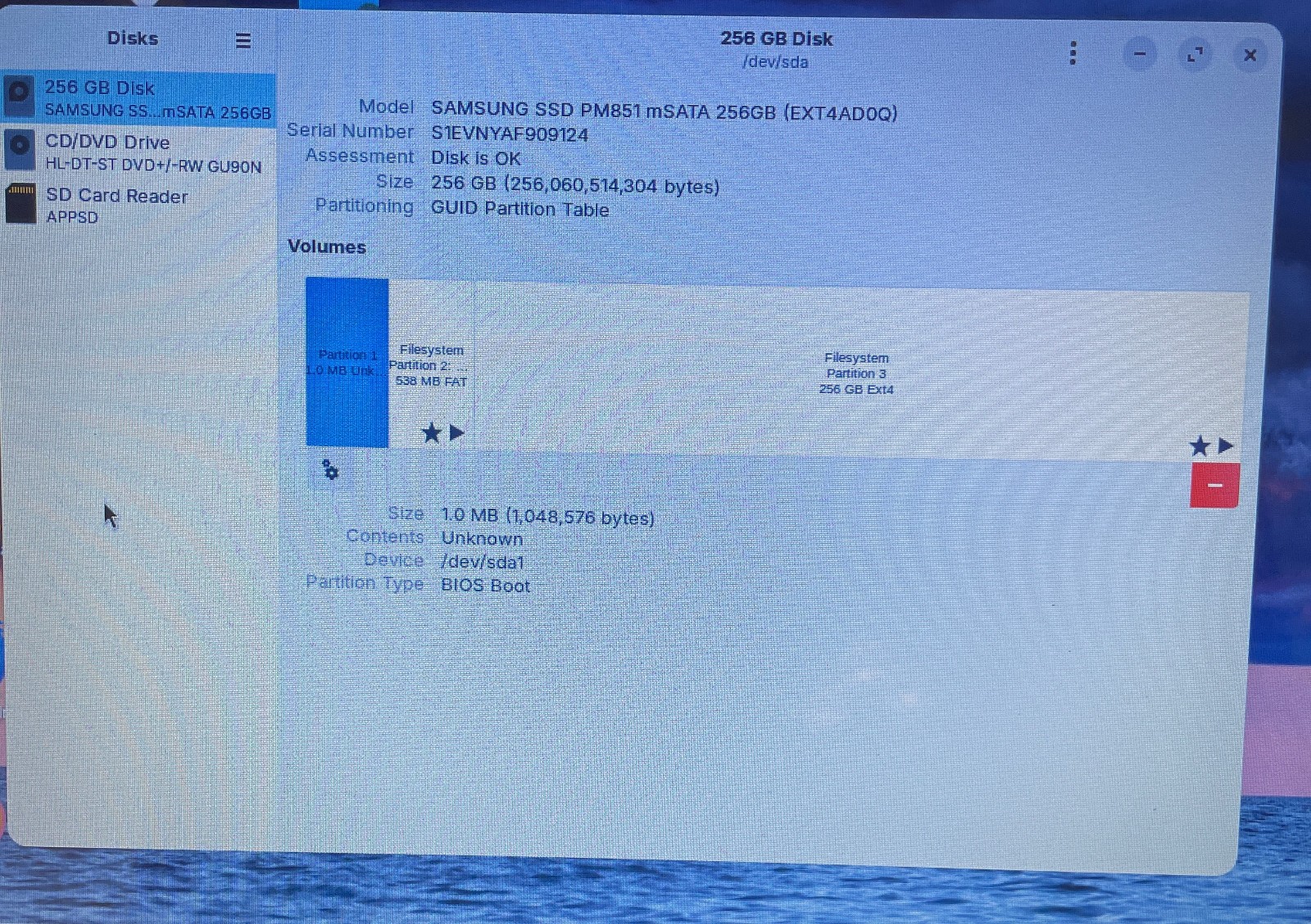Screen dimensions: 1311x924
Task: Click the play triangle icon on Partition 3
Action: [1225, 446]
